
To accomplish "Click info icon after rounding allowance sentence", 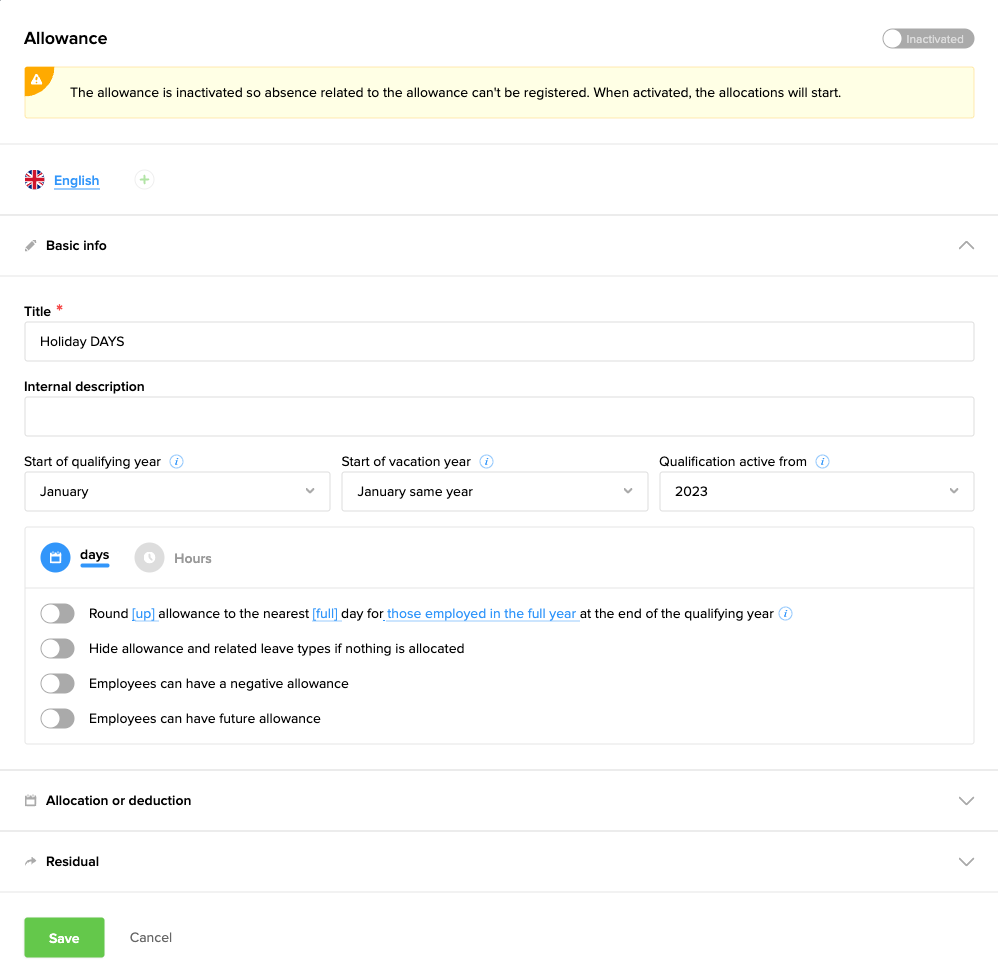I will [x=786, y=614].
